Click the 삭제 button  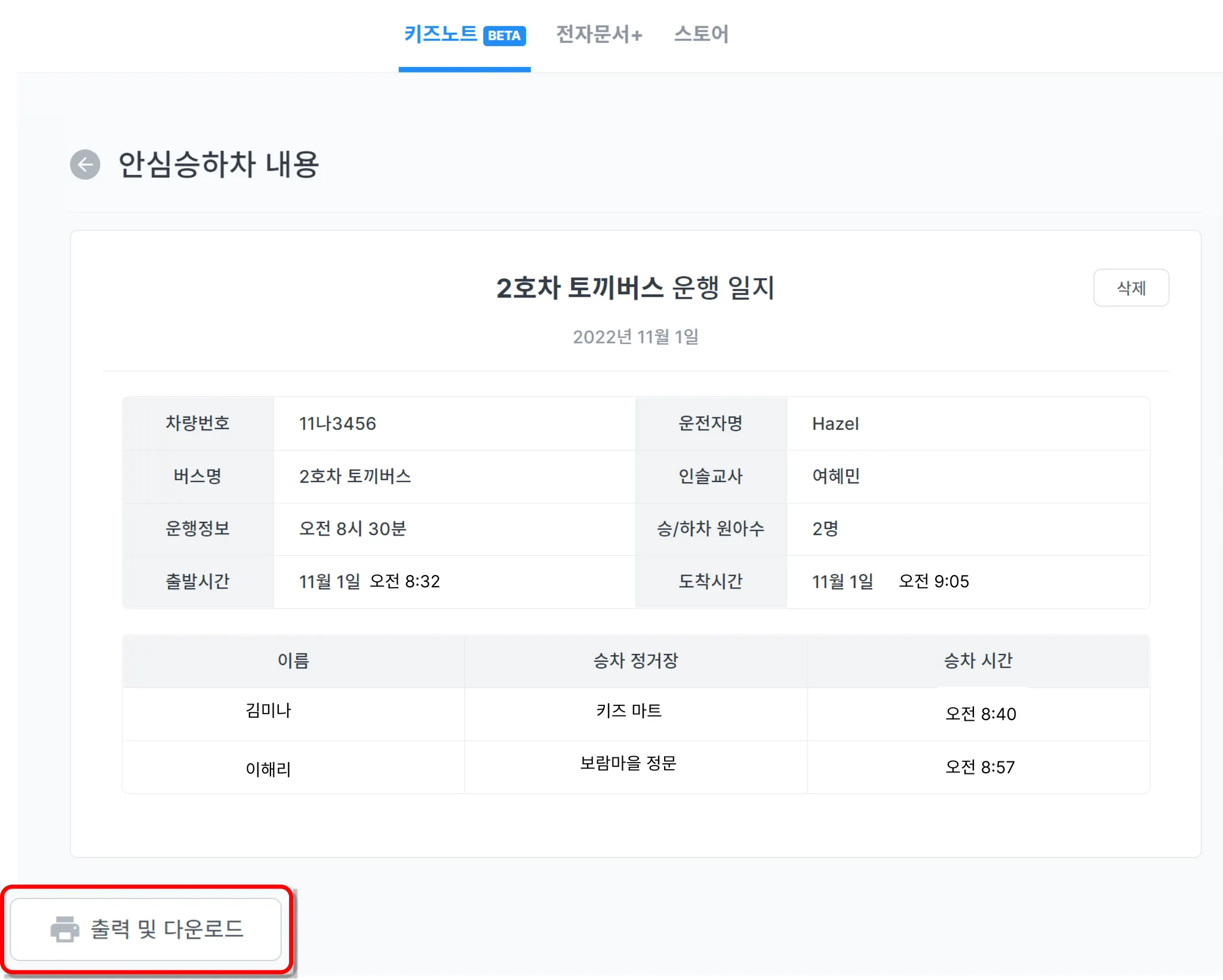[1130, 288]
